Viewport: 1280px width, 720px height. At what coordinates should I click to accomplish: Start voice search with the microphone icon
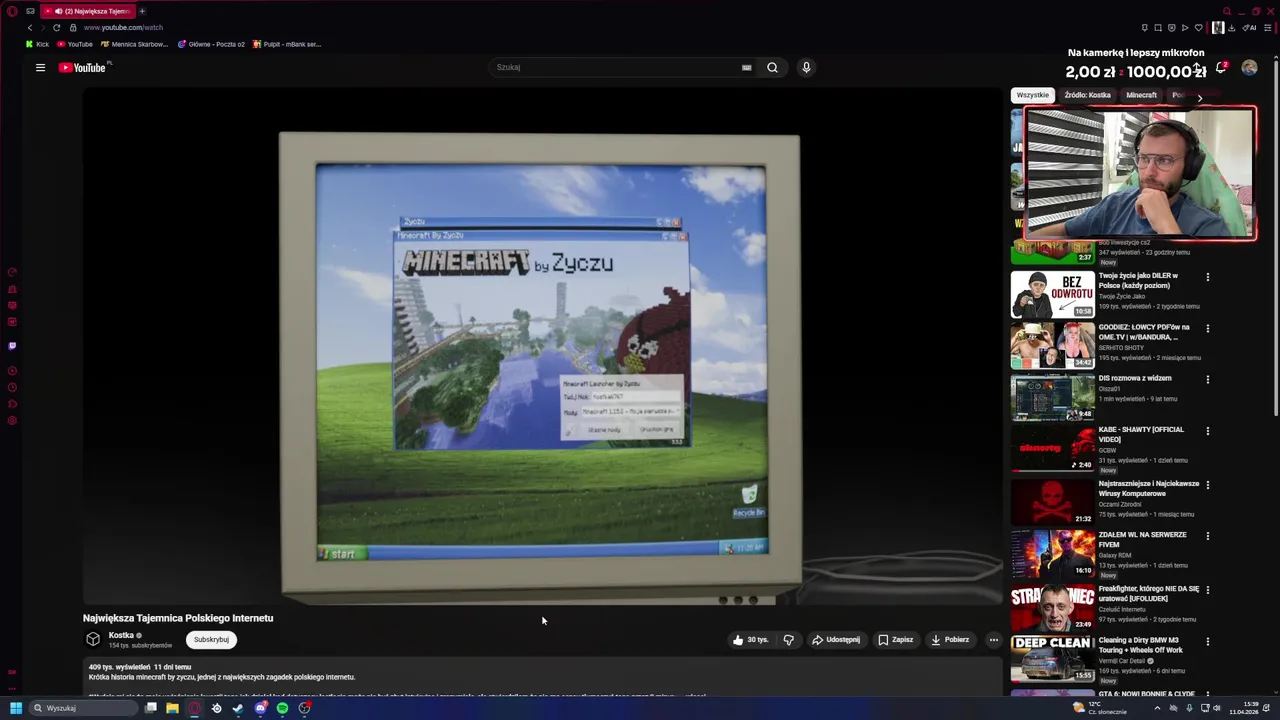click(806, 68)
